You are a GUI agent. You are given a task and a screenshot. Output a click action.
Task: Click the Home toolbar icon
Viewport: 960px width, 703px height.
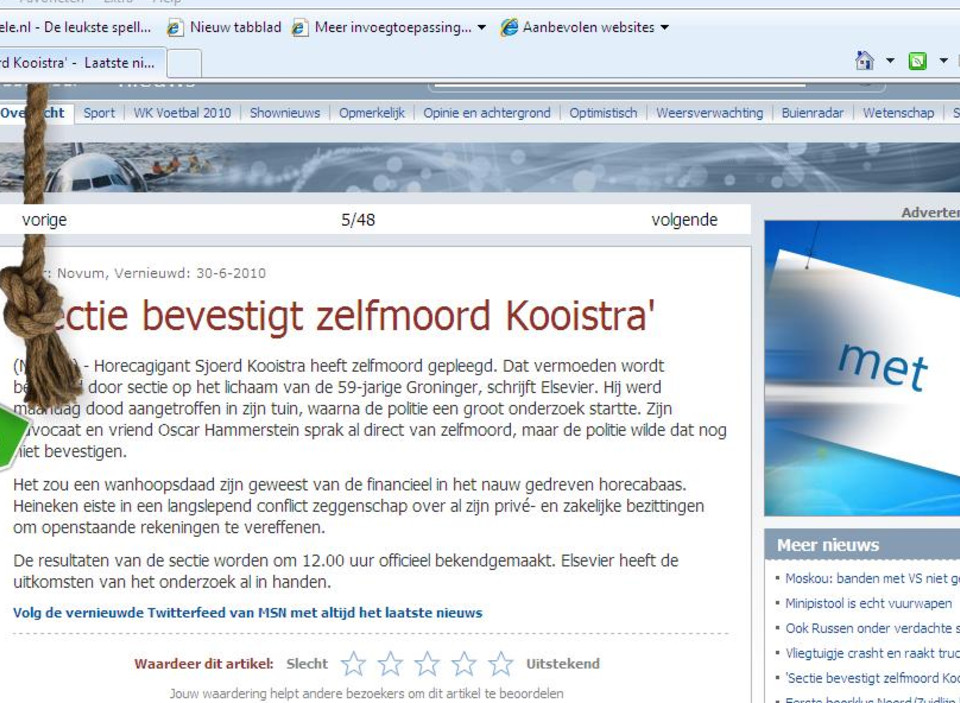[864, 61]
